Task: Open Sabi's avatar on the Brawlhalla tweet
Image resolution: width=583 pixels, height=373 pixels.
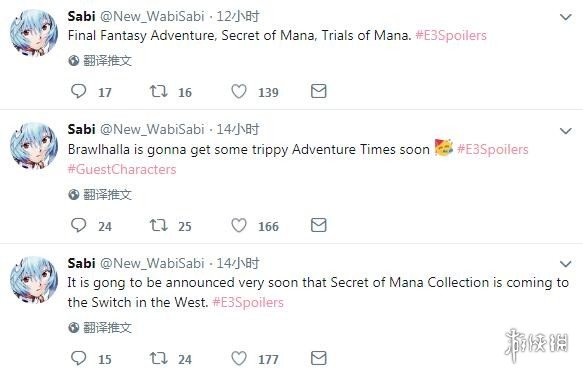Action: coord(34,146)
